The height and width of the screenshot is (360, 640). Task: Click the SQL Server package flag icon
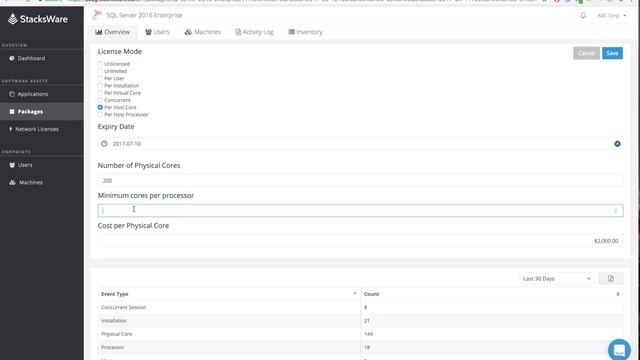pyautogui.click(x=97, y=15)
